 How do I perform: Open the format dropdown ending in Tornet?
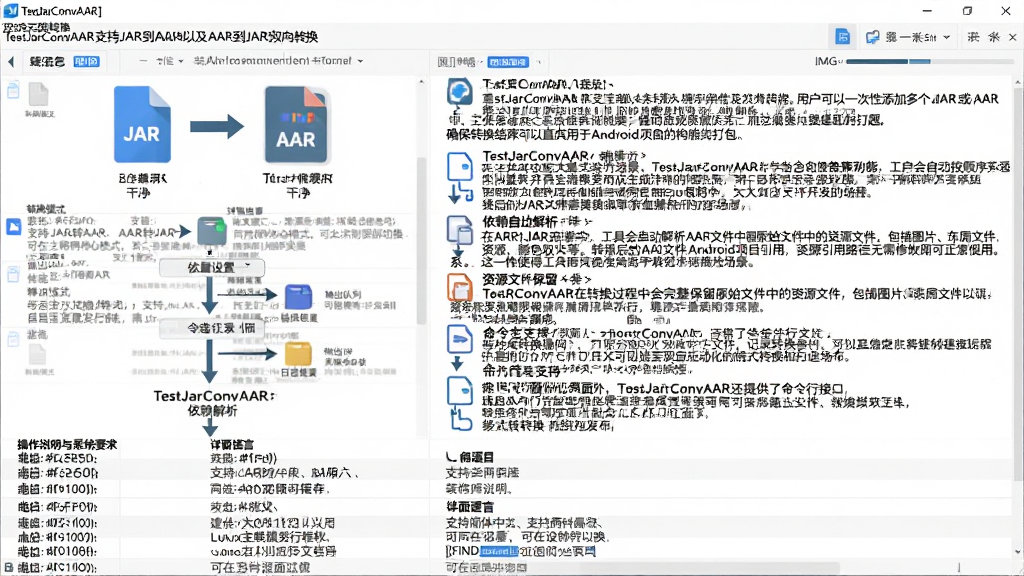coord(360,61)
